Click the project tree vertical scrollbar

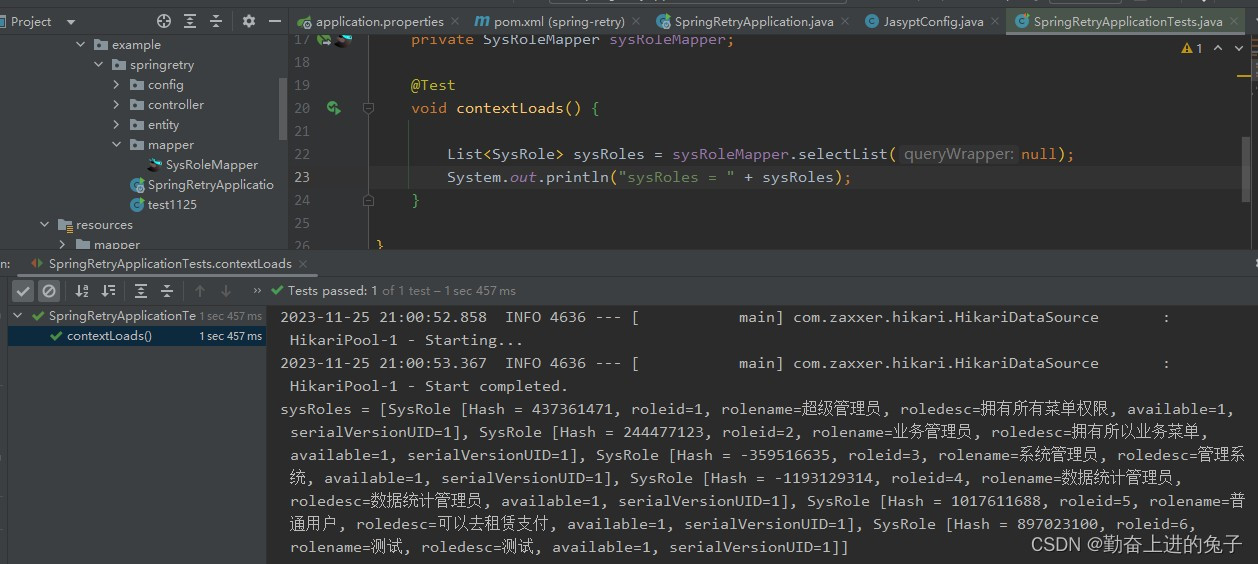coord(283,108)
